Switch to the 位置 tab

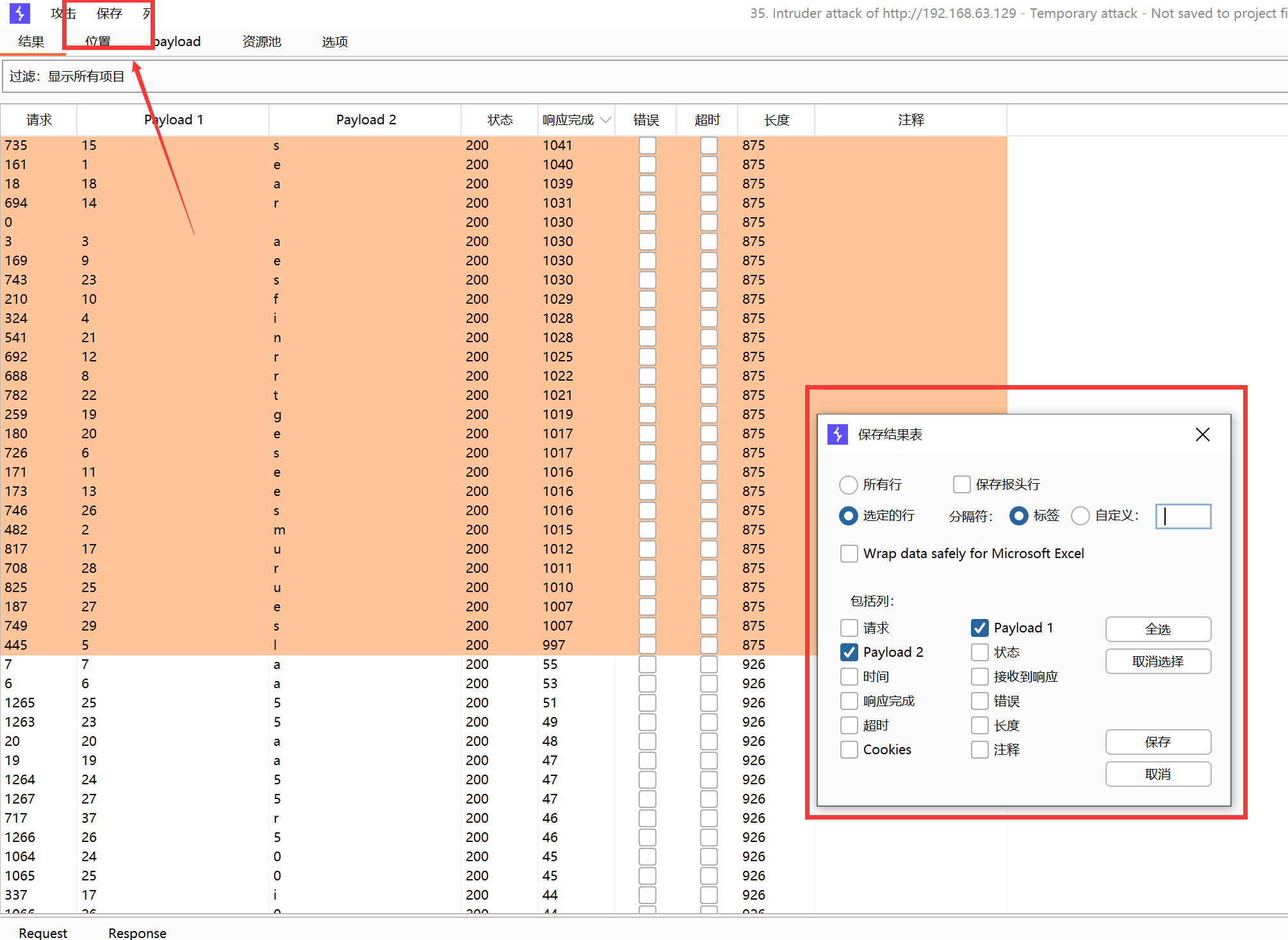(x=98, y=42)
